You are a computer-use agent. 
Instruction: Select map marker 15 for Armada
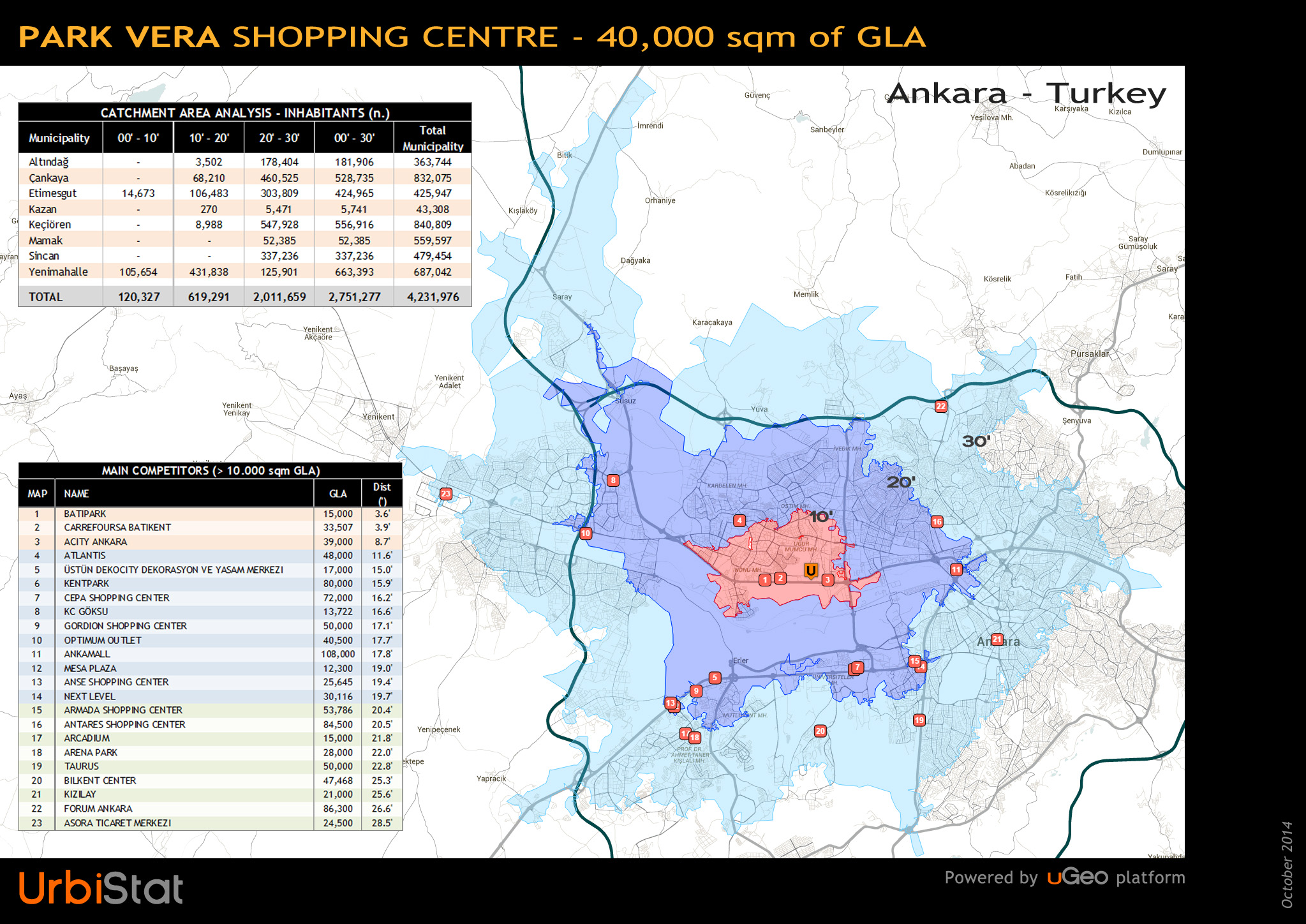tap(914, 661)
